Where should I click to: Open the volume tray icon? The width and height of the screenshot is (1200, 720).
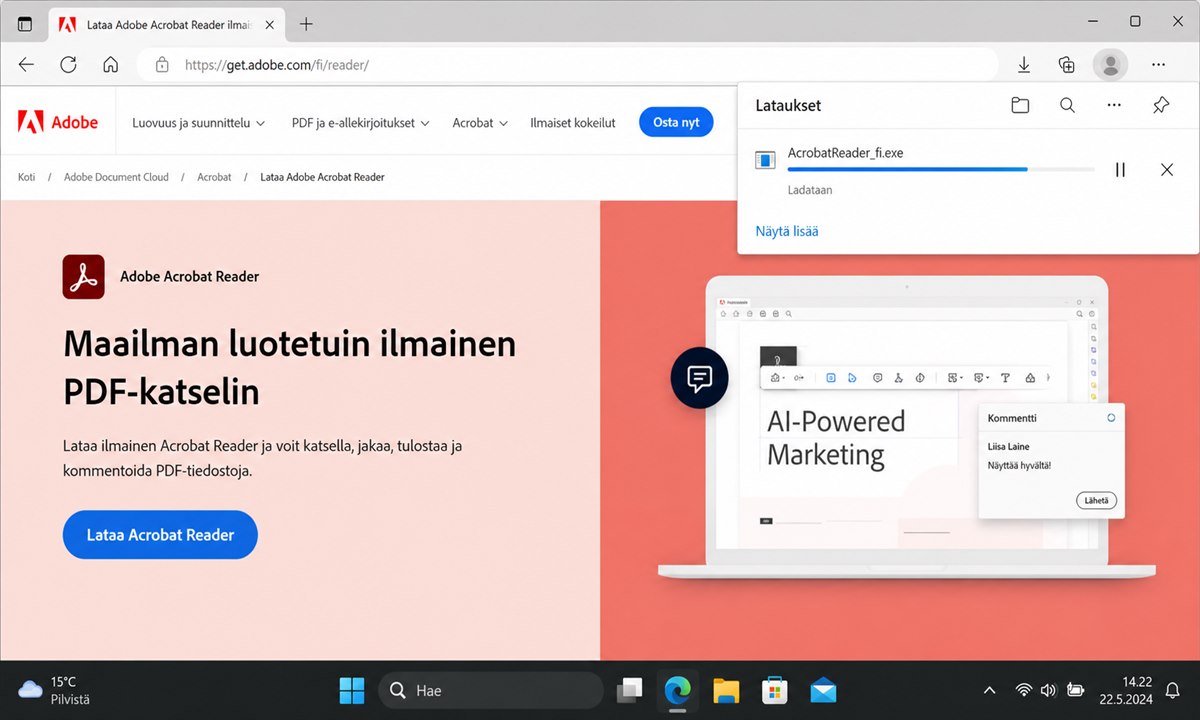[1049, 690]
